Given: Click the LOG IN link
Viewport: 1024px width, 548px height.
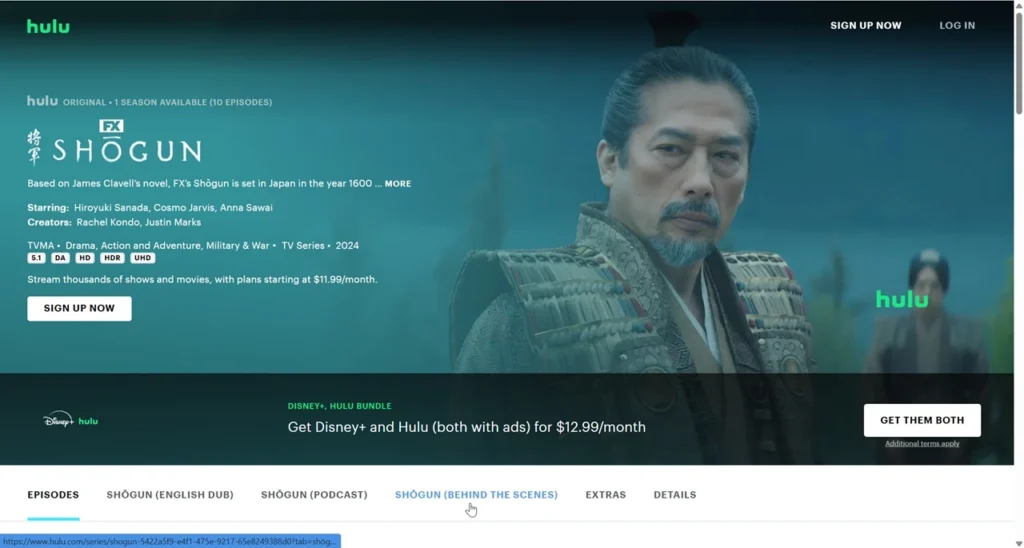Looking at the screenshot, I should pos(957,25).
